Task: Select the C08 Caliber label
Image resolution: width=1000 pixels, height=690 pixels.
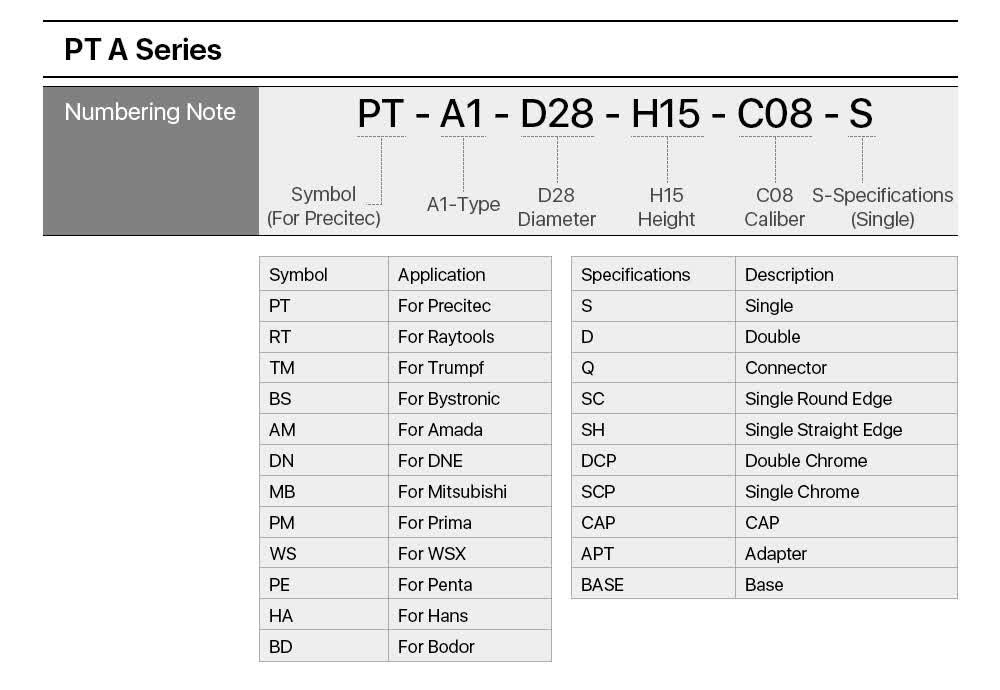Action: pyautogui.click(x=774, y=207)
